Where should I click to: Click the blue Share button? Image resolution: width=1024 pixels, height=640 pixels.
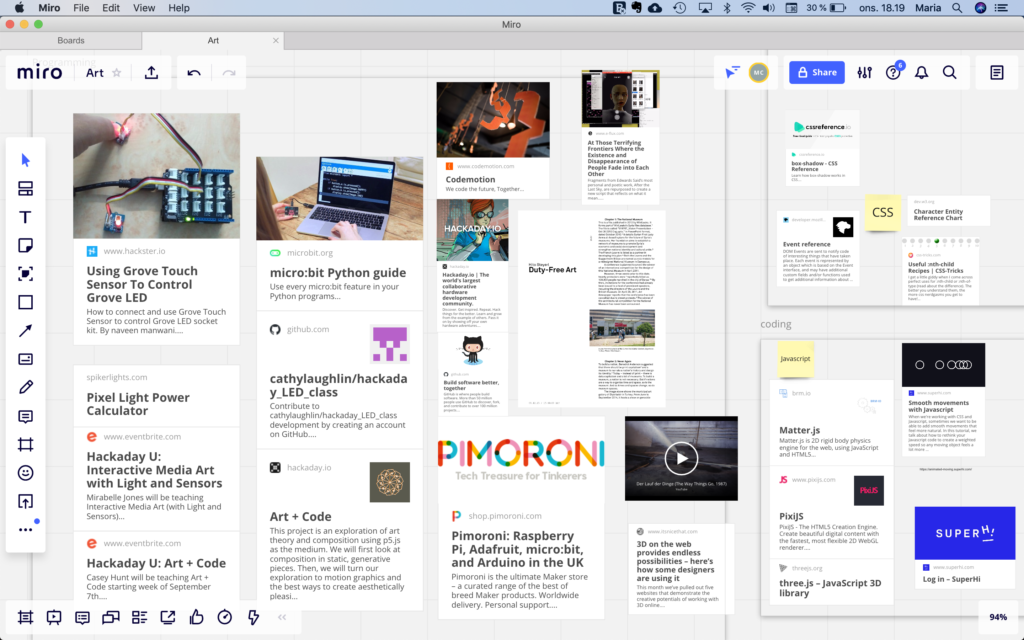[x=817, y=72]
